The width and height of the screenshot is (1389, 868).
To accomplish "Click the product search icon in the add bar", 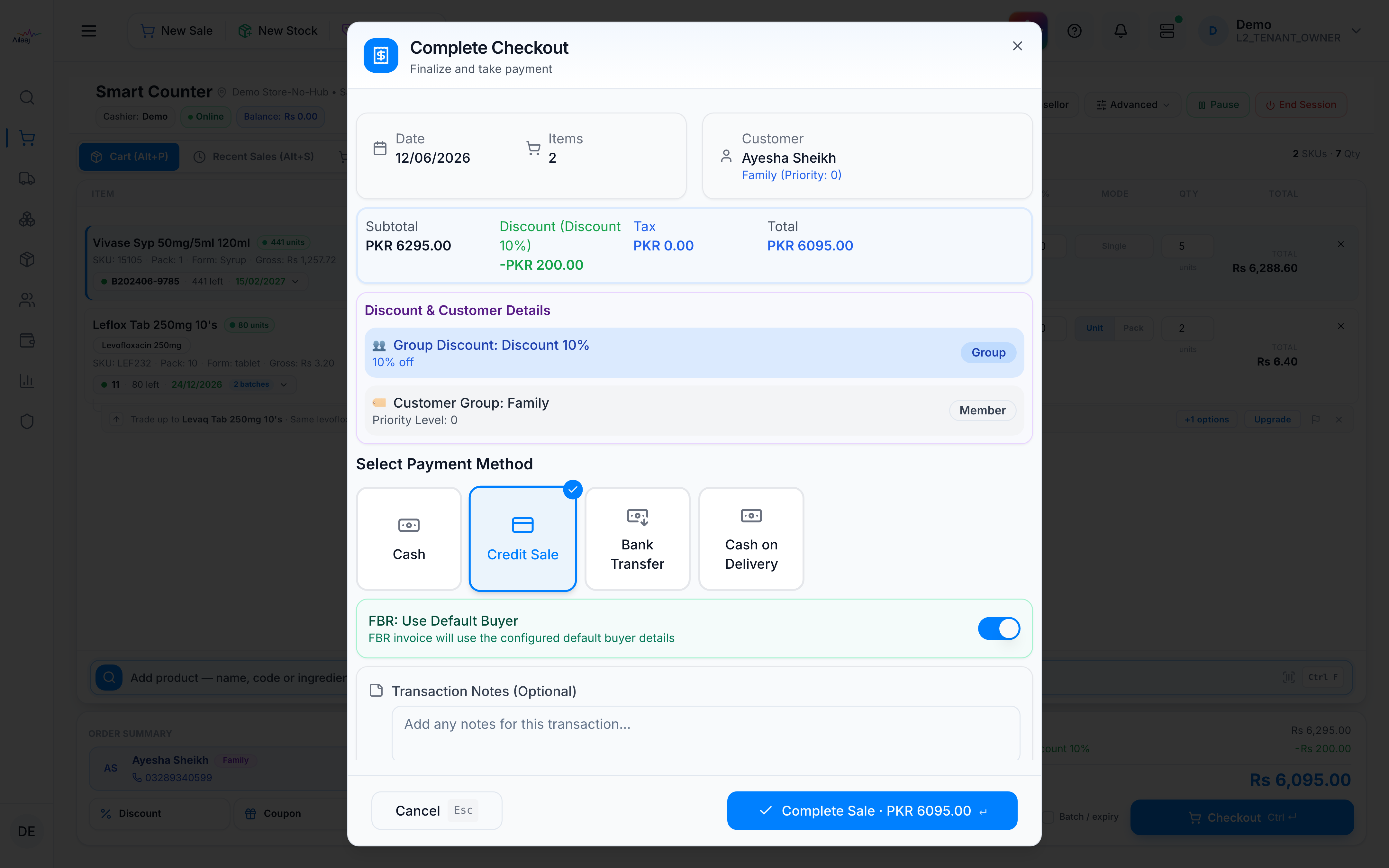I will coord(109,677).
